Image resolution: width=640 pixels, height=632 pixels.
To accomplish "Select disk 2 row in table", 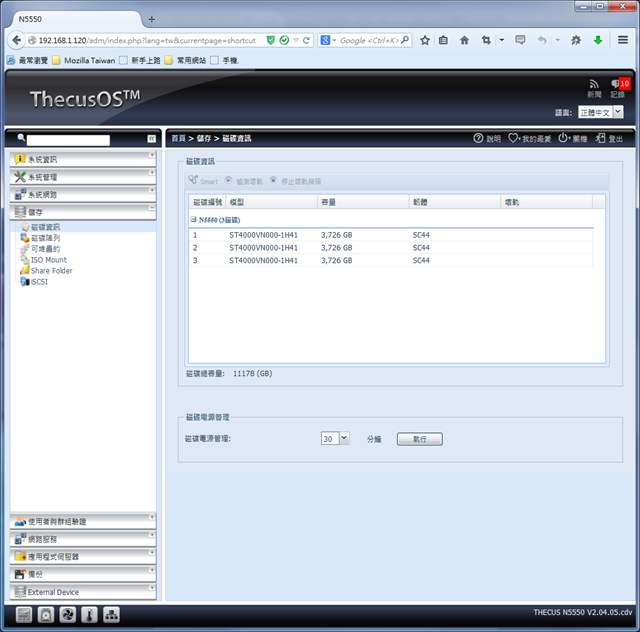I will point(391,248).
